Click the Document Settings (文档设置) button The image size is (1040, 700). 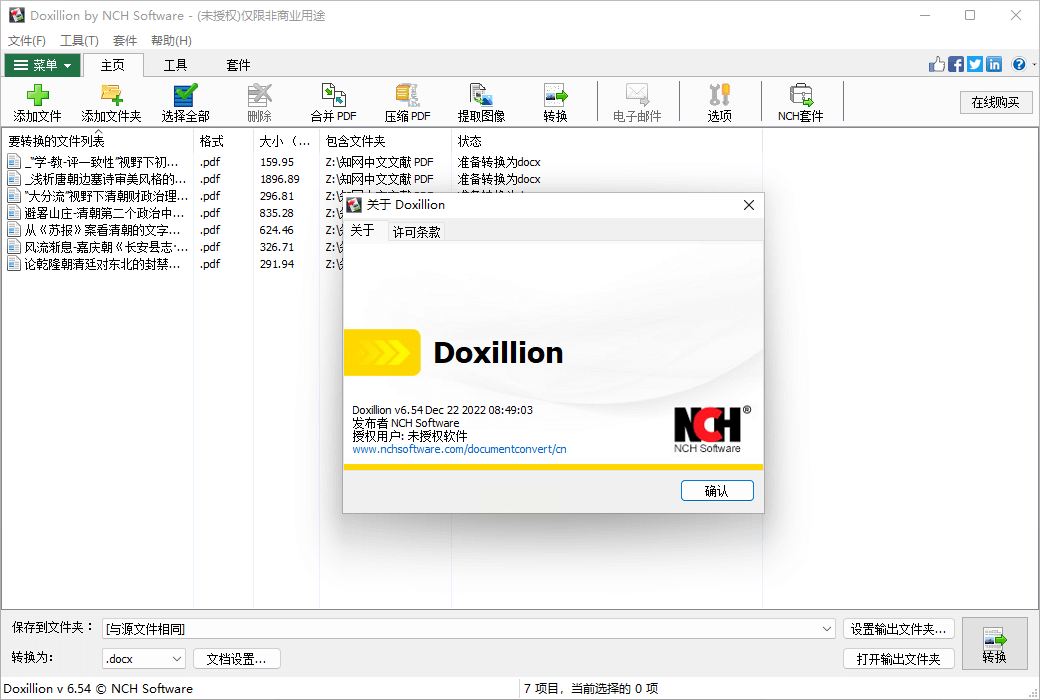click(236, 659)
